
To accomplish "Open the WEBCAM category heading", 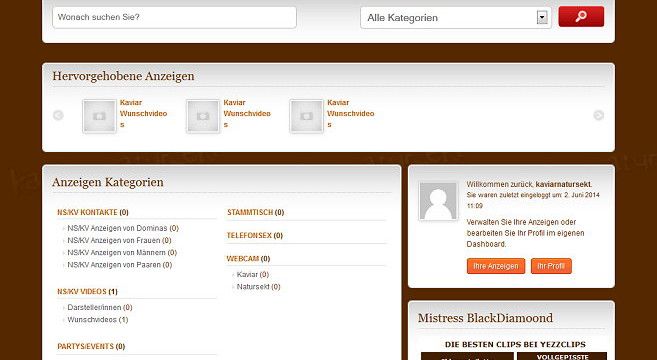I will click(x=243, y=259).
